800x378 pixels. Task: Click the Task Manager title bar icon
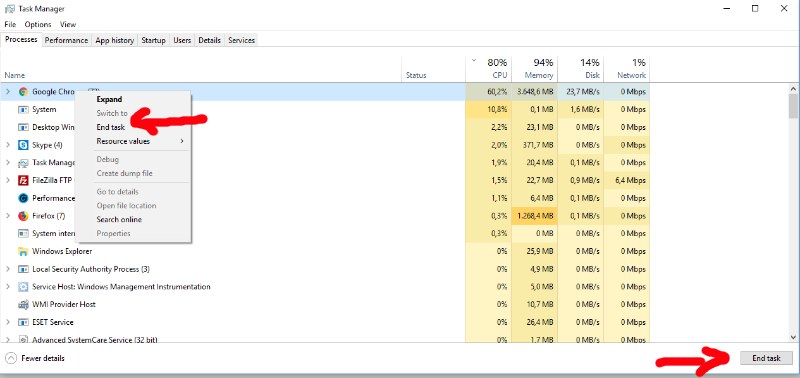10,9
